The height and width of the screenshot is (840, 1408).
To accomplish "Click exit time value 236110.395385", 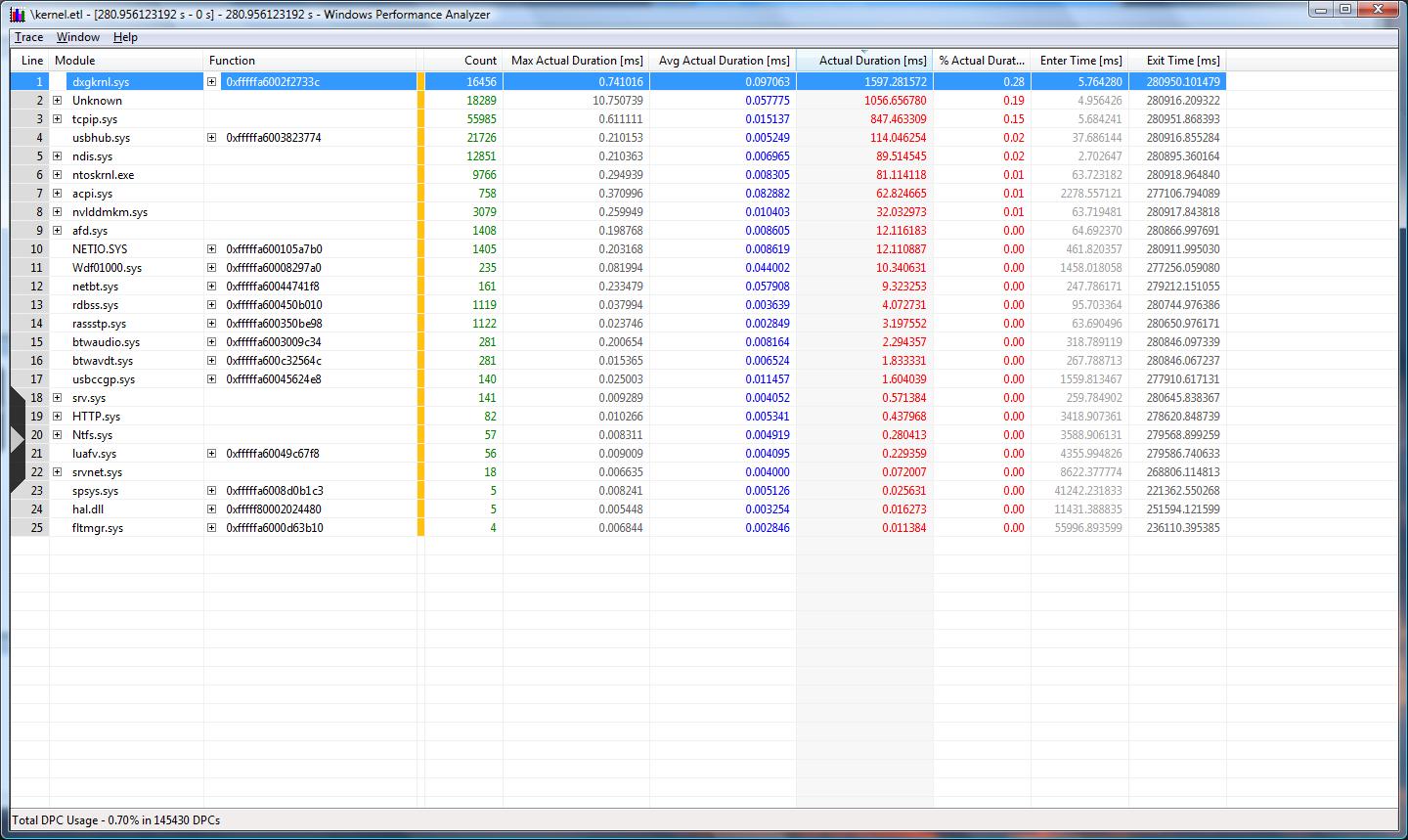I will (x=1183, y=528).
